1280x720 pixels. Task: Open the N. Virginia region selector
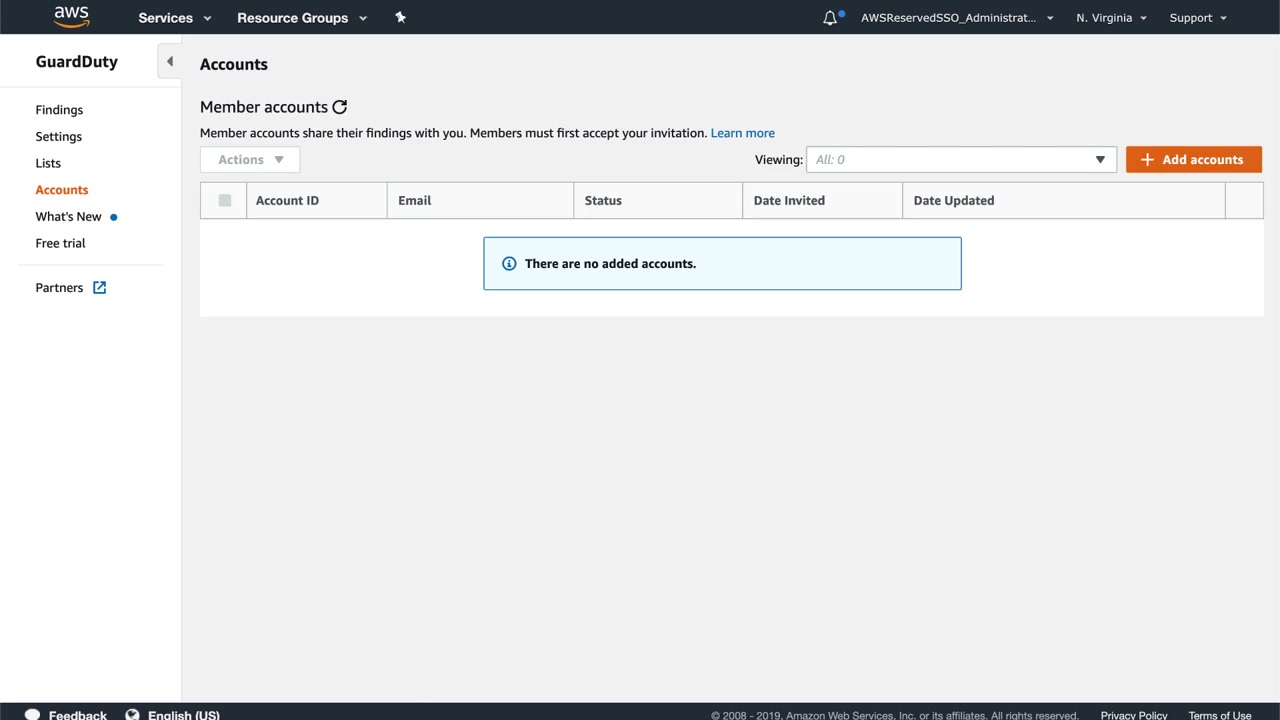coord(1111,18)
